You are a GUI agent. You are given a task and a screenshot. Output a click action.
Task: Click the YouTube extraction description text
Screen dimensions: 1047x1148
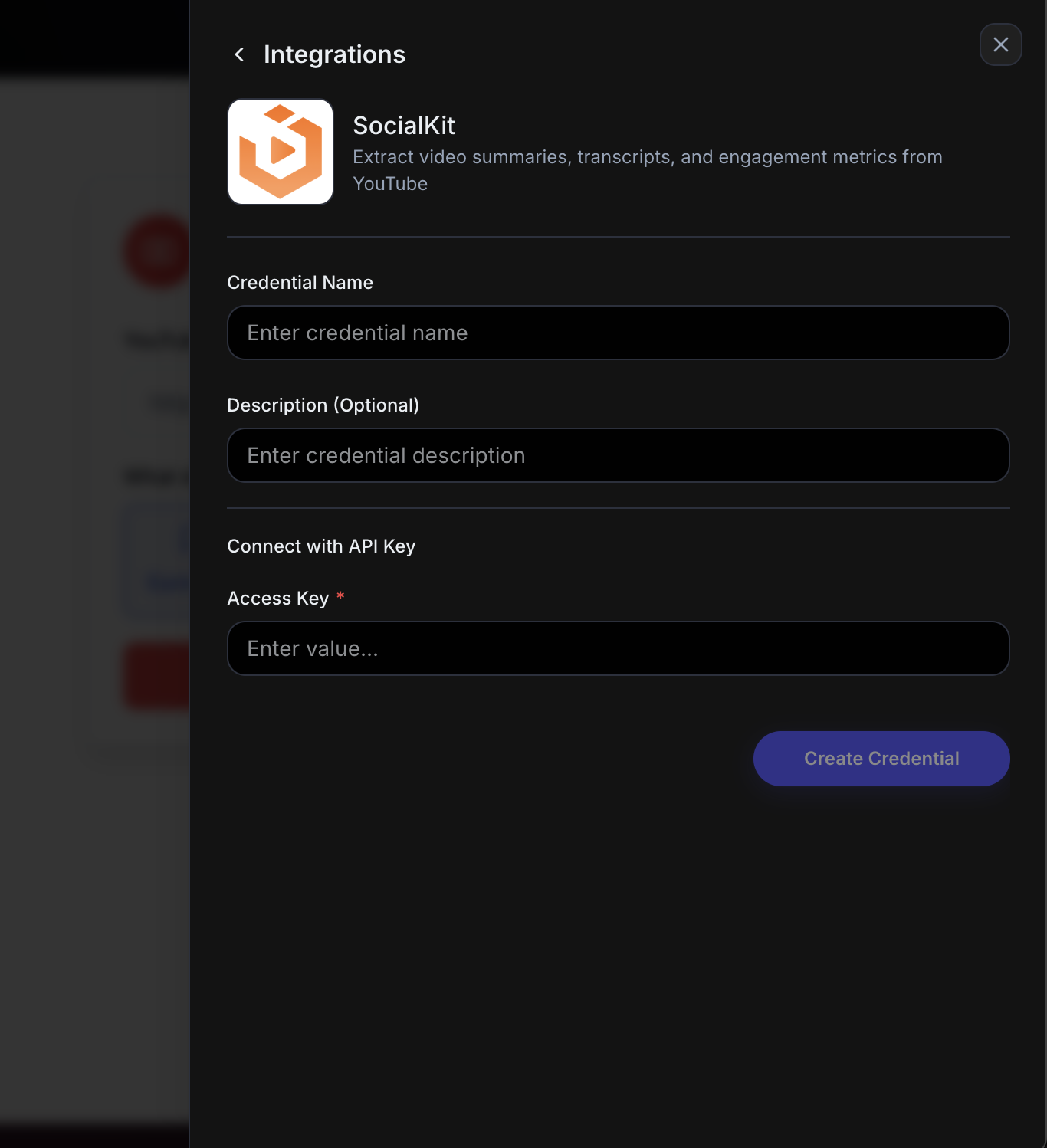click(x=648, y=169)
